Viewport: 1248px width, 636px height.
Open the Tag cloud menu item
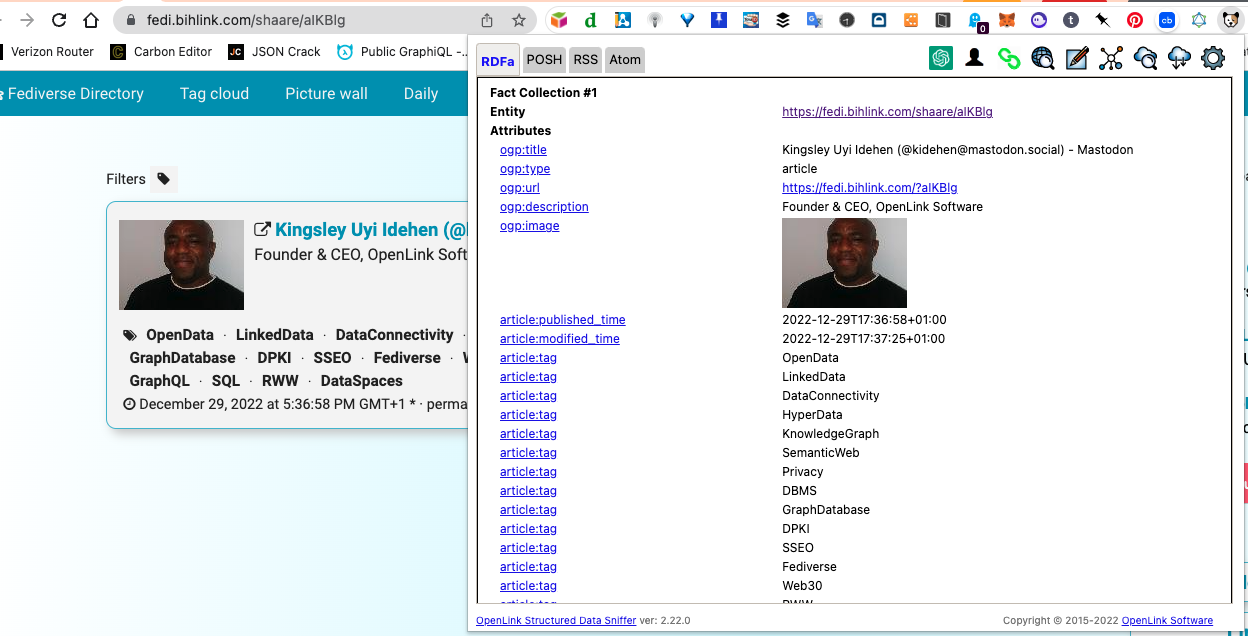[x=214, y=93]
